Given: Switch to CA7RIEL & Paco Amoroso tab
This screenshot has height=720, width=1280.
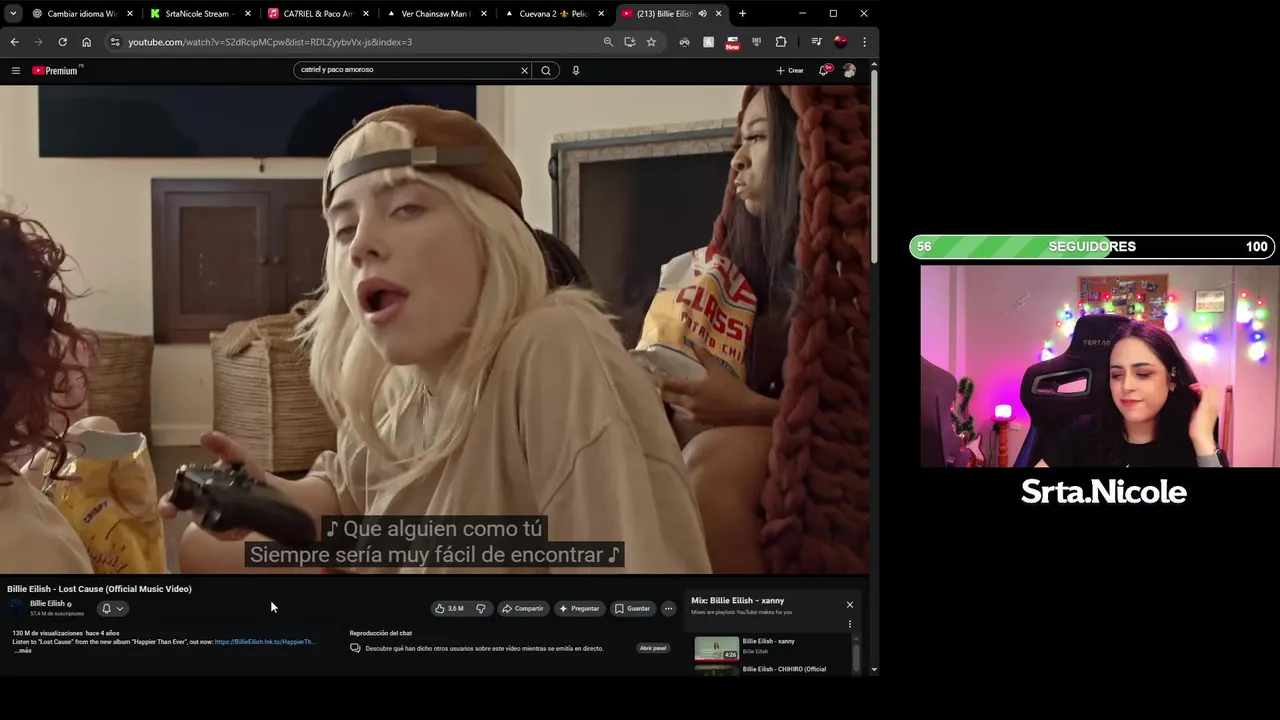Looking at the screenshot, I should (318, 14).
